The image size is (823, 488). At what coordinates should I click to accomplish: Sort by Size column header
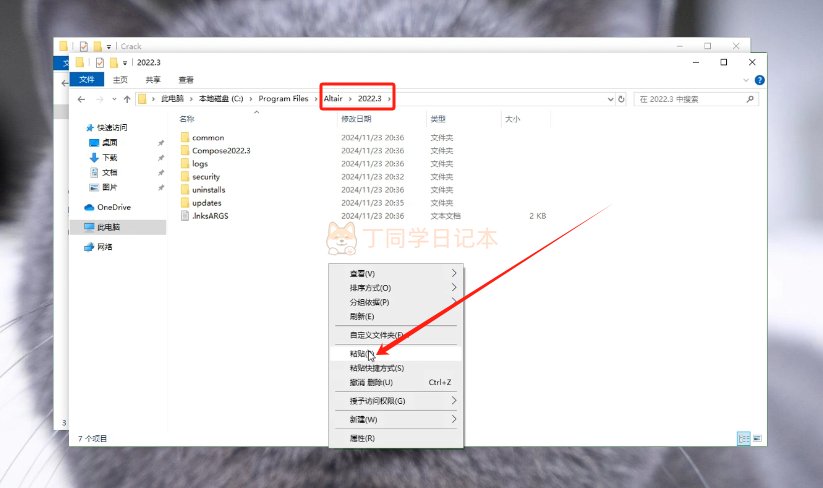coord(512,119)
